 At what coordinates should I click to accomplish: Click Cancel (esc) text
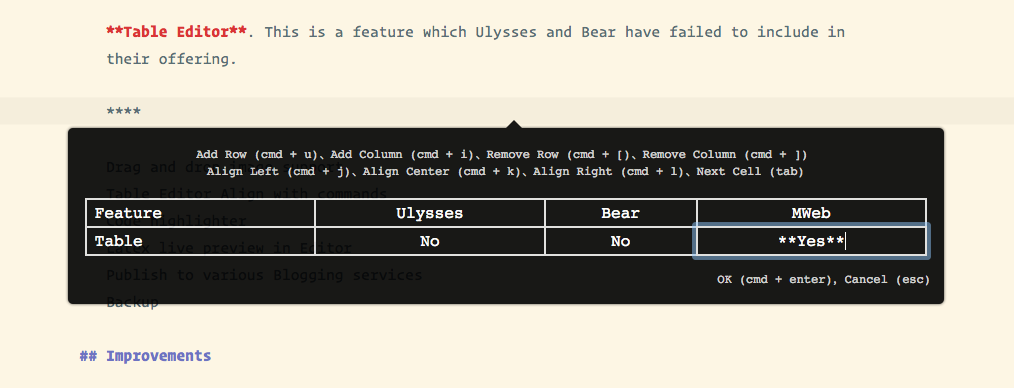click(887, 280)
